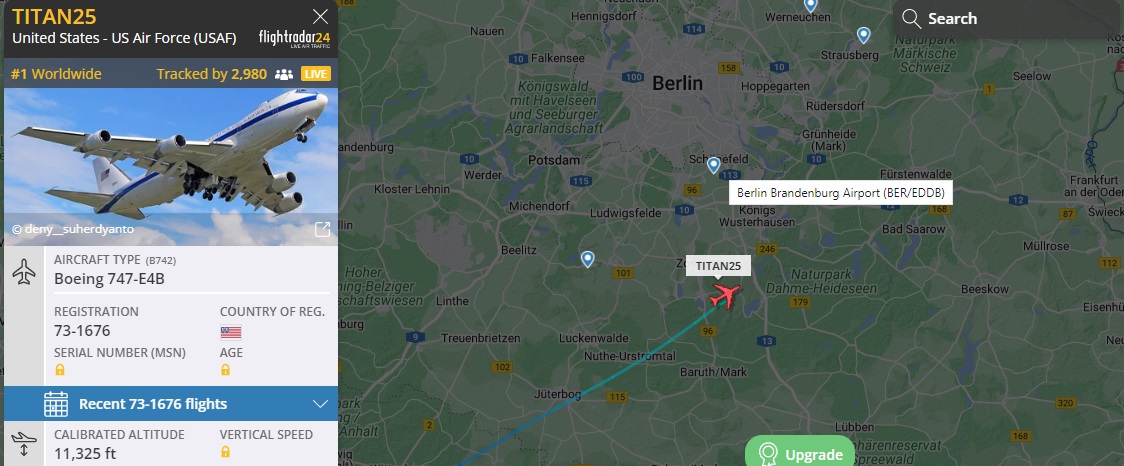Click the trackers people icon
Screen dimensions: 1124x466
tap(284, 75)
